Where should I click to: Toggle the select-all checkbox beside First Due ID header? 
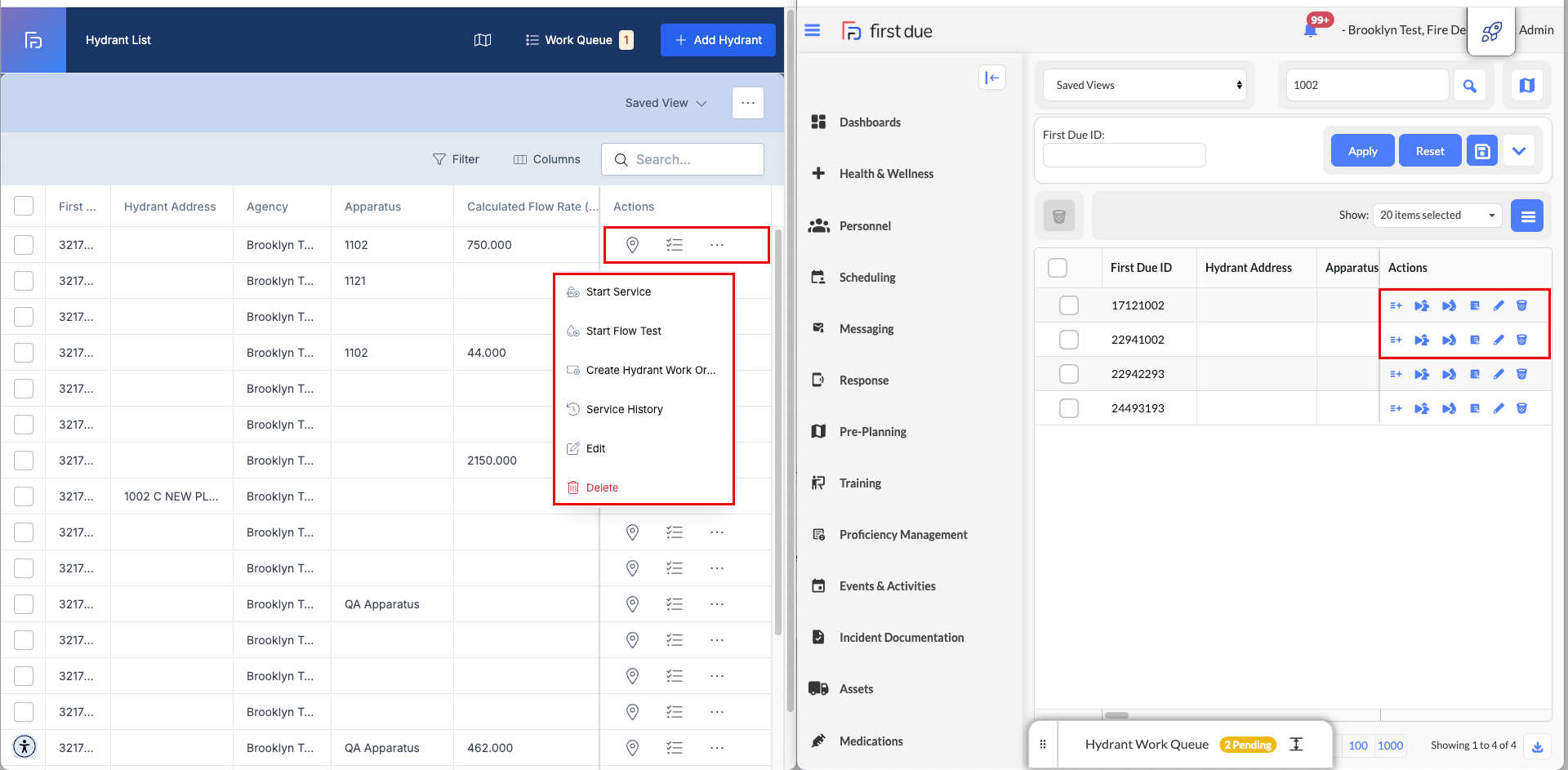tap(1058, 268)
